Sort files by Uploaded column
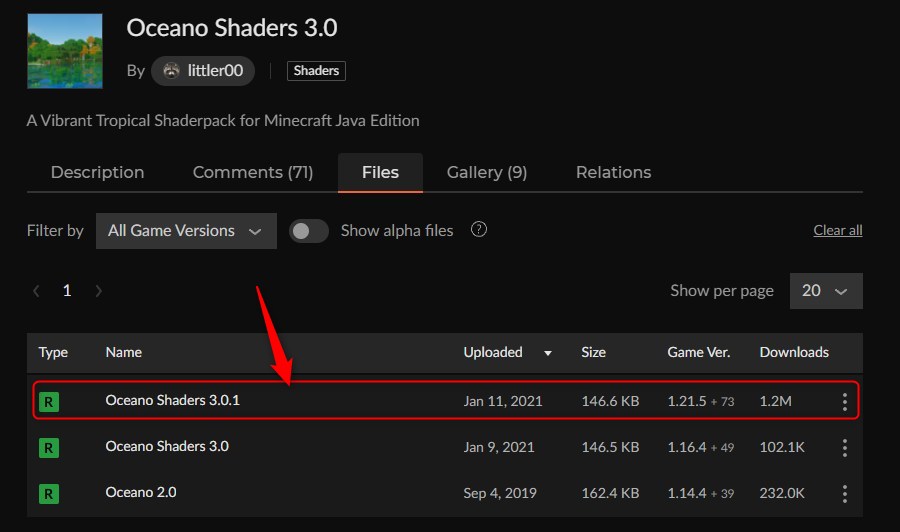900x532 pixels. point(493,352)
